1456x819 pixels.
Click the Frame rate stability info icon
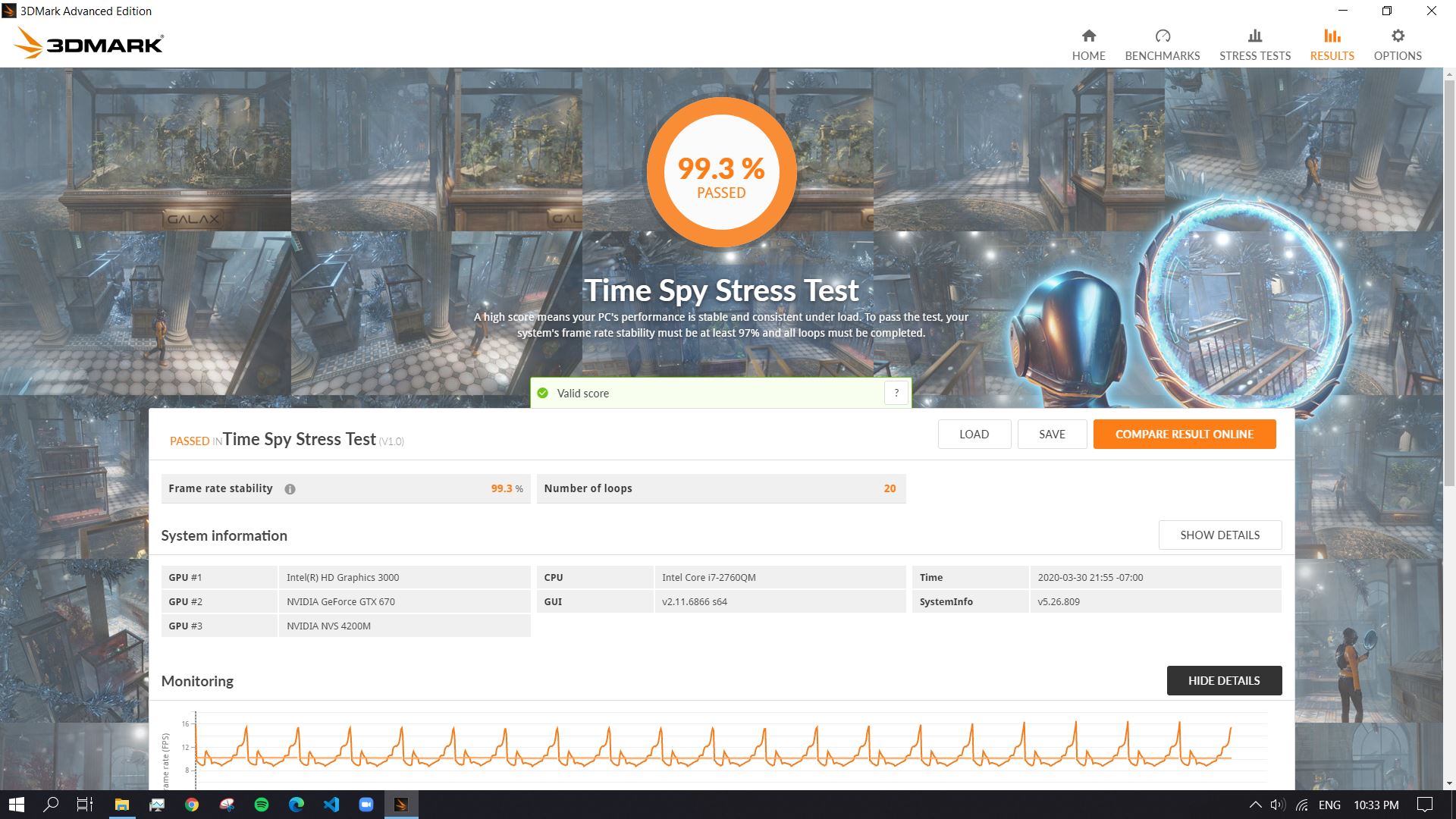pos(290,489)
